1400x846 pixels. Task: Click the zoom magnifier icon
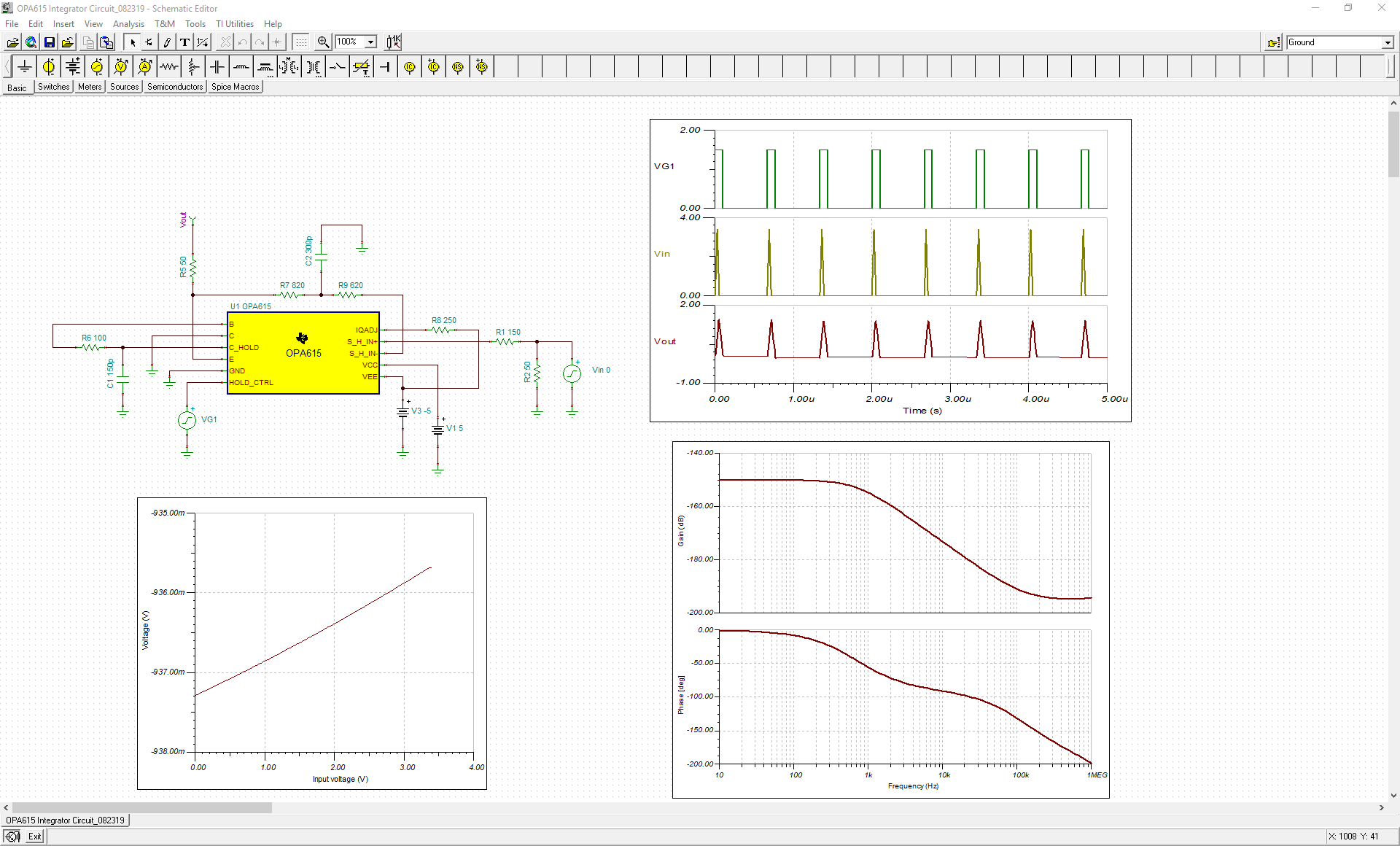pos(323,42)
